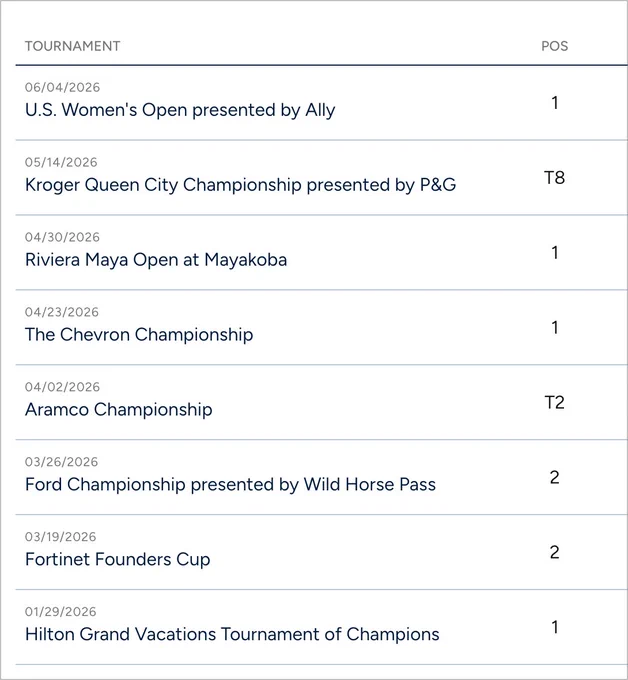The height and width of the screenshot is (680, 628).
Task: Click date 03/26/2026 above Ford Championship
Action: pyautogui.click(x=62, y=462)
